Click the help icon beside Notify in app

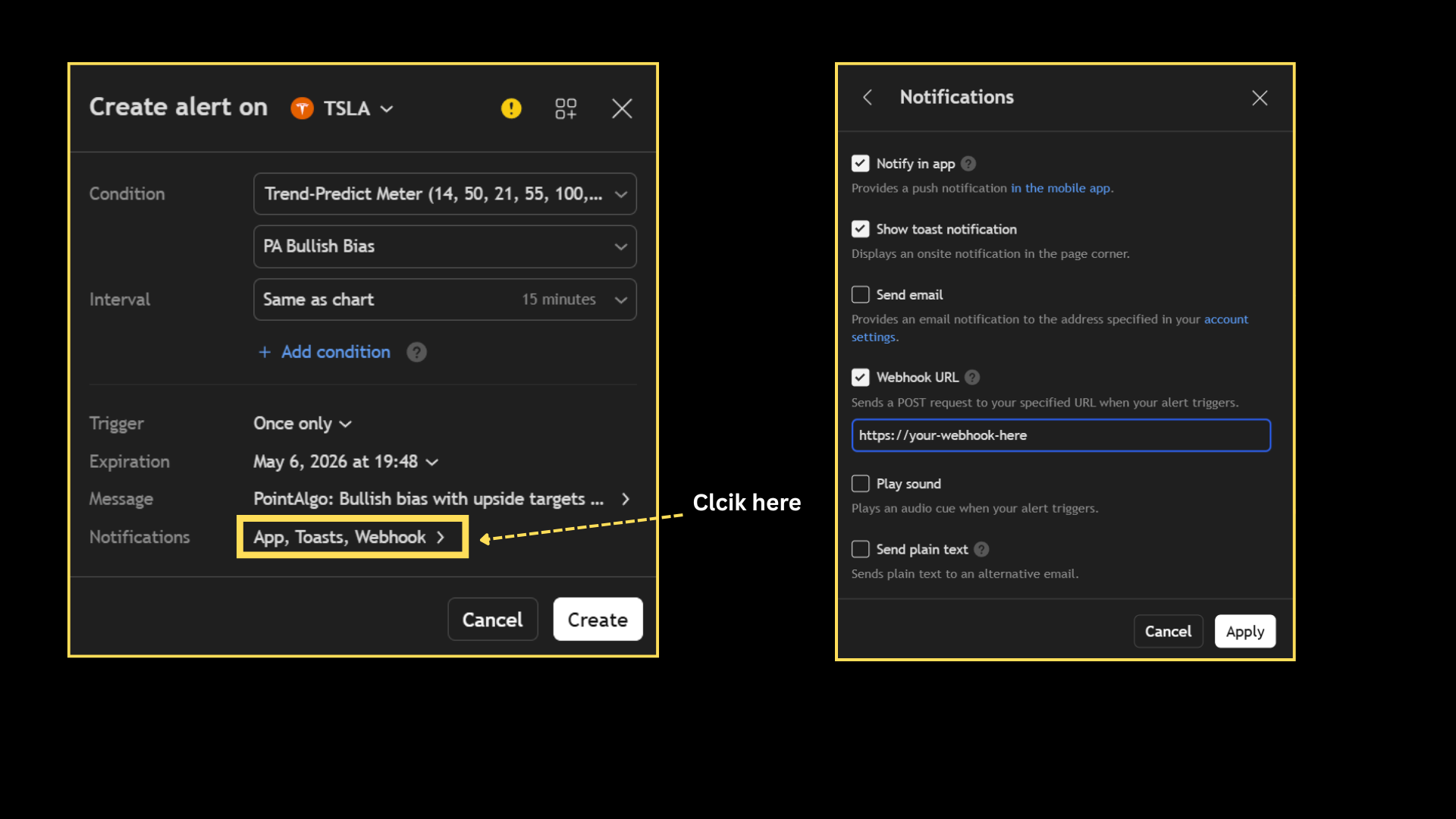click(x=968, y=163)
